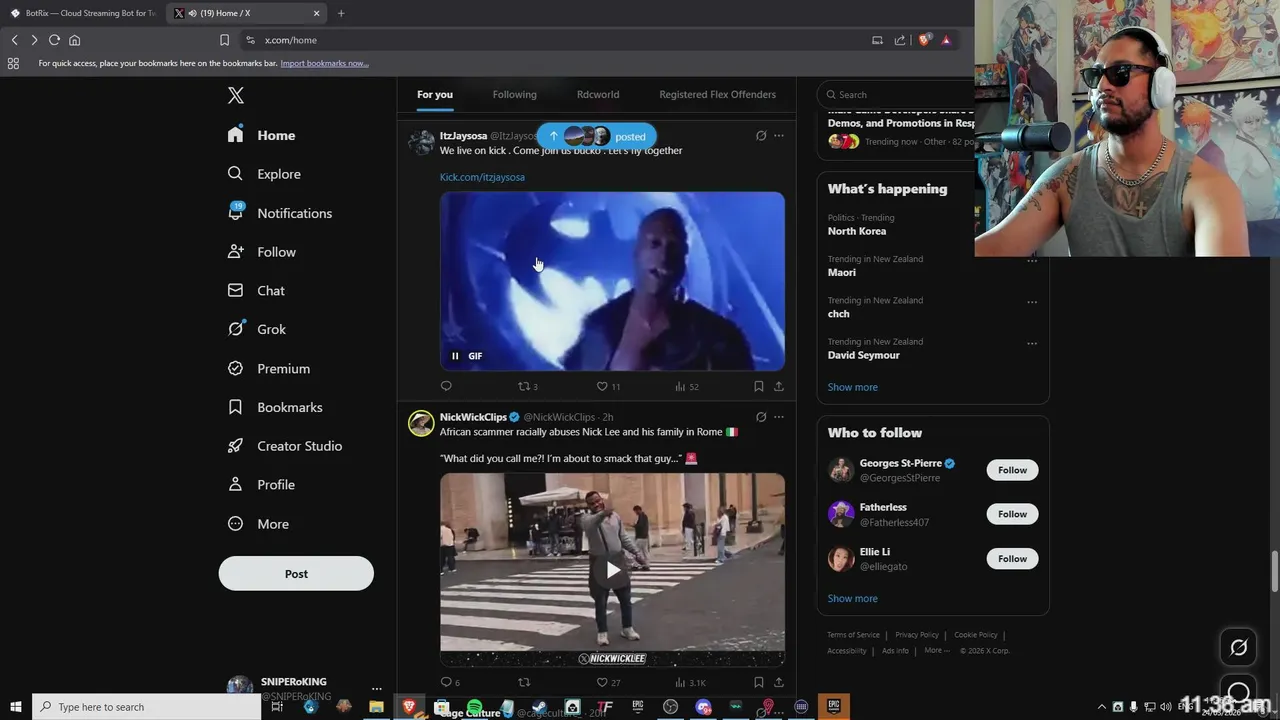1280x720 pixels.
Task: Follow Fatherless
Action: [x=1012, y=514]
